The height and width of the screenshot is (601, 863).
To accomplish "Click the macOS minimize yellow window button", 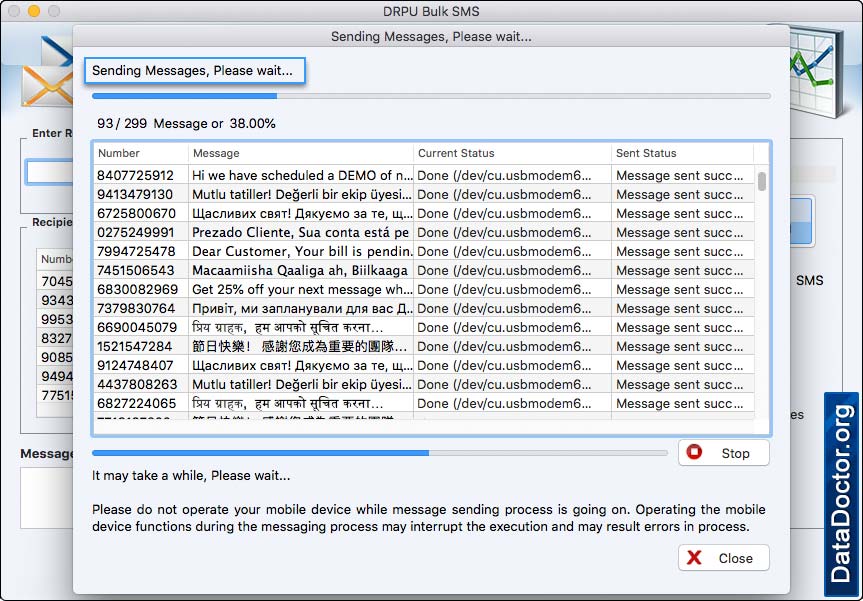I will coord(34,11).
